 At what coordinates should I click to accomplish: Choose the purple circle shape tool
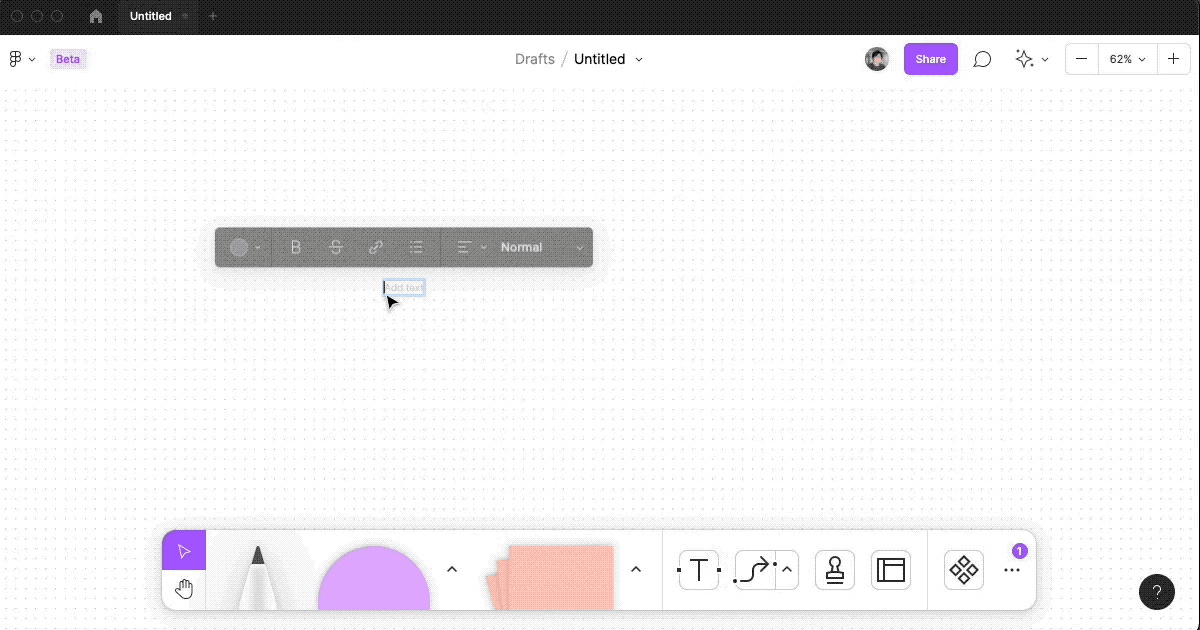(x=374, y=578)
